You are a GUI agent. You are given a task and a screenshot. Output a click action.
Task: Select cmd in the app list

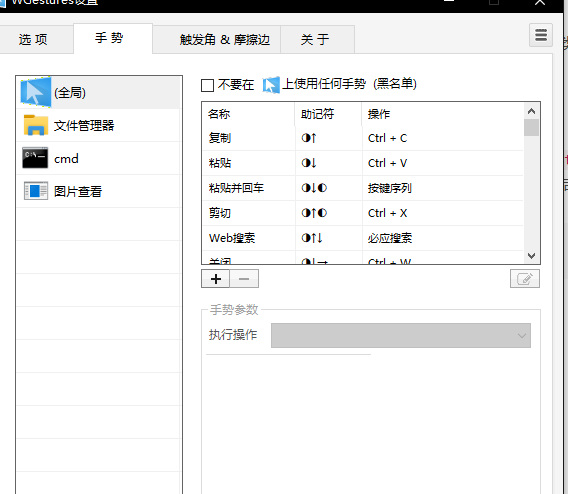(x=99, y=158)
